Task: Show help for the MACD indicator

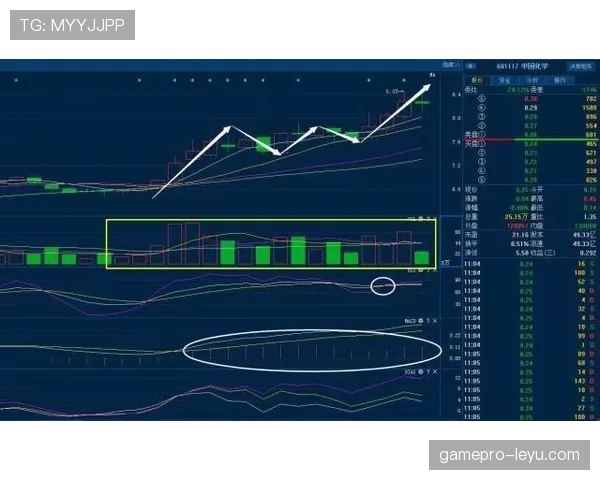Action: pos(428,321)
